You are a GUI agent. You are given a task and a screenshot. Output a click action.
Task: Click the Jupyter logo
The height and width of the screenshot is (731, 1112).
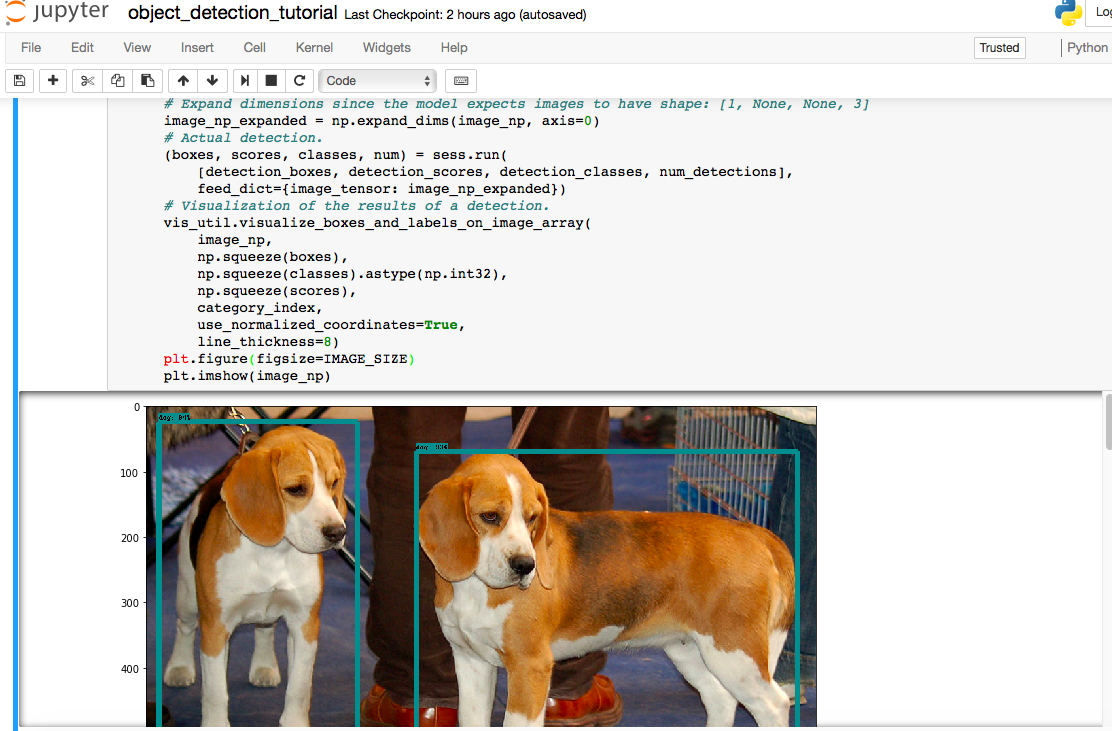click(58, 14)
